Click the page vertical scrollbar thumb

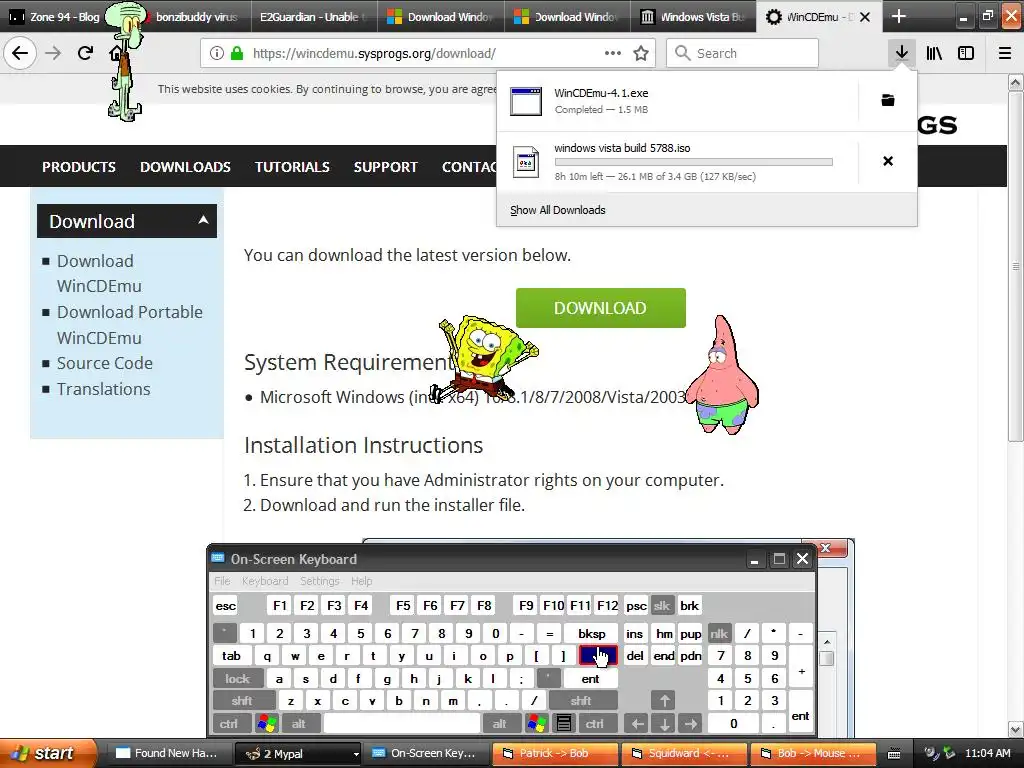click(x=1016, y=266)
